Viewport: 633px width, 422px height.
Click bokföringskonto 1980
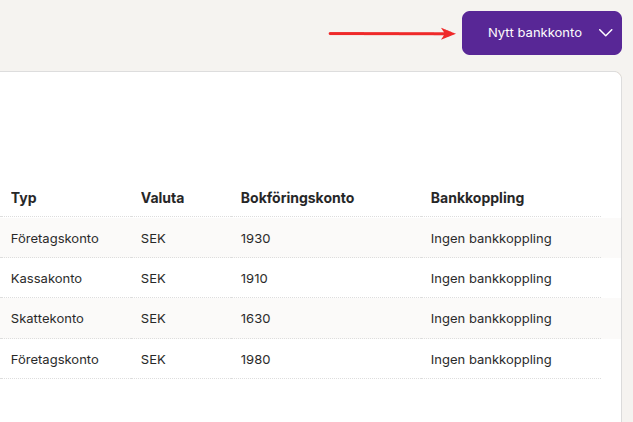click(255, 359)
